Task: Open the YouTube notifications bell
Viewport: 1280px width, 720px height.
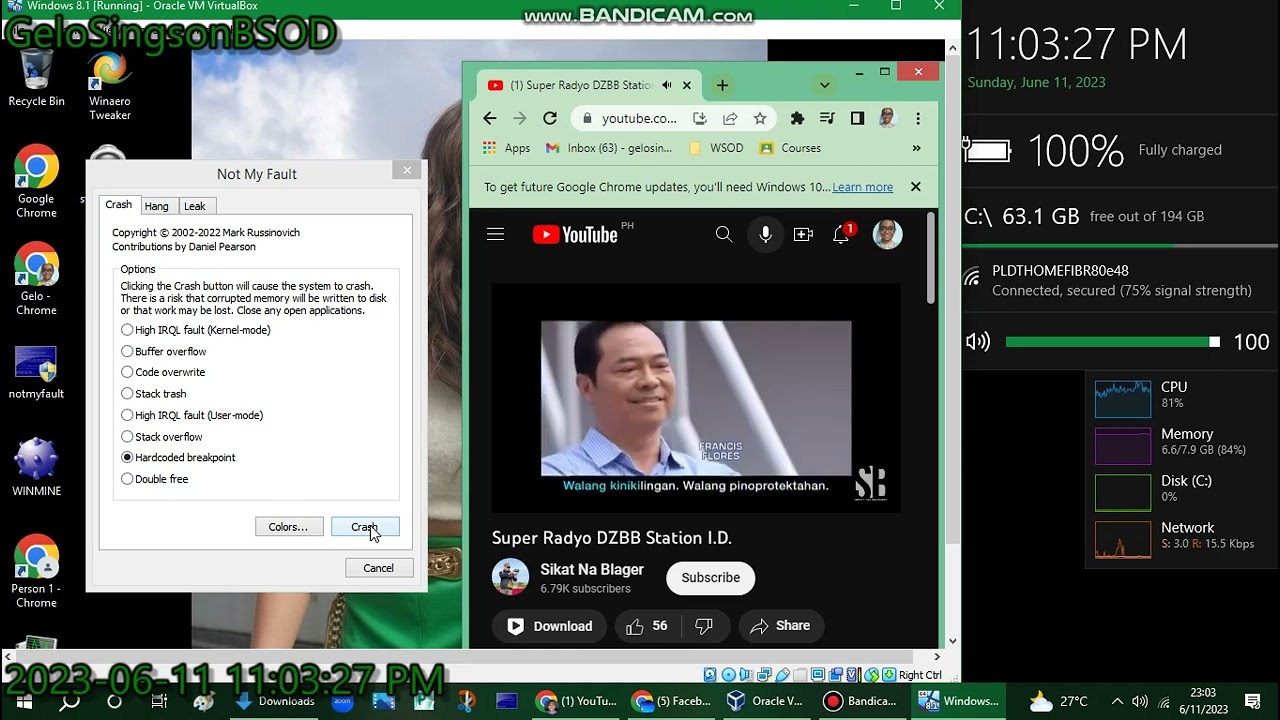Action: coord(842,234)
